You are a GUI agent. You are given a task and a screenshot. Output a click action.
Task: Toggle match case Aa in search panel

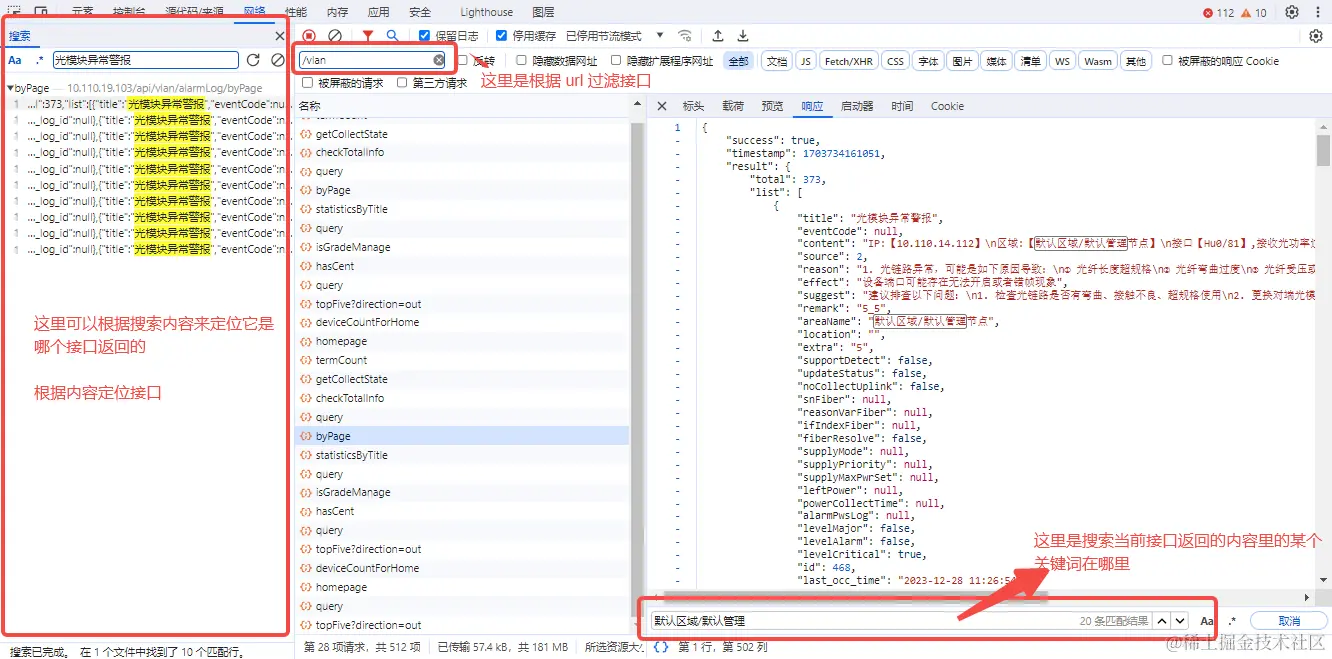coord(15,60)
